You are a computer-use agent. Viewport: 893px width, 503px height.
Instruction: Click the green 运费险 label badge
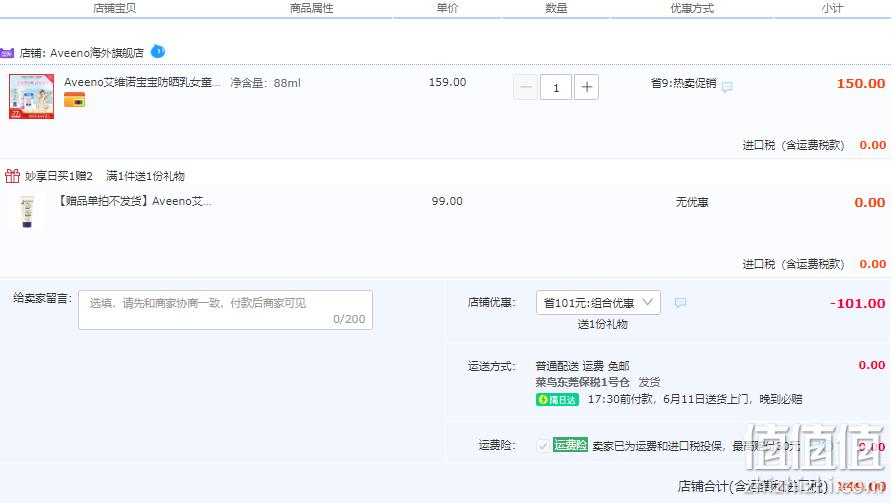point(570,445)
